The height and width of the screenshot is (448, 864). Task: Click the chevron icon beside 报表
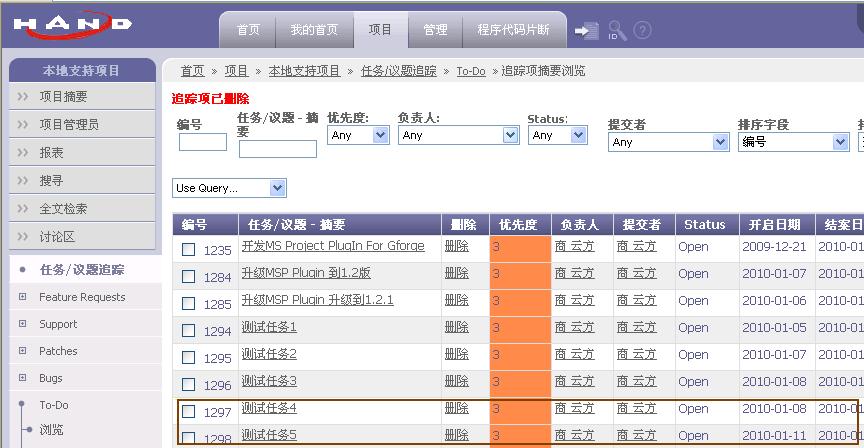coord(23,153)
